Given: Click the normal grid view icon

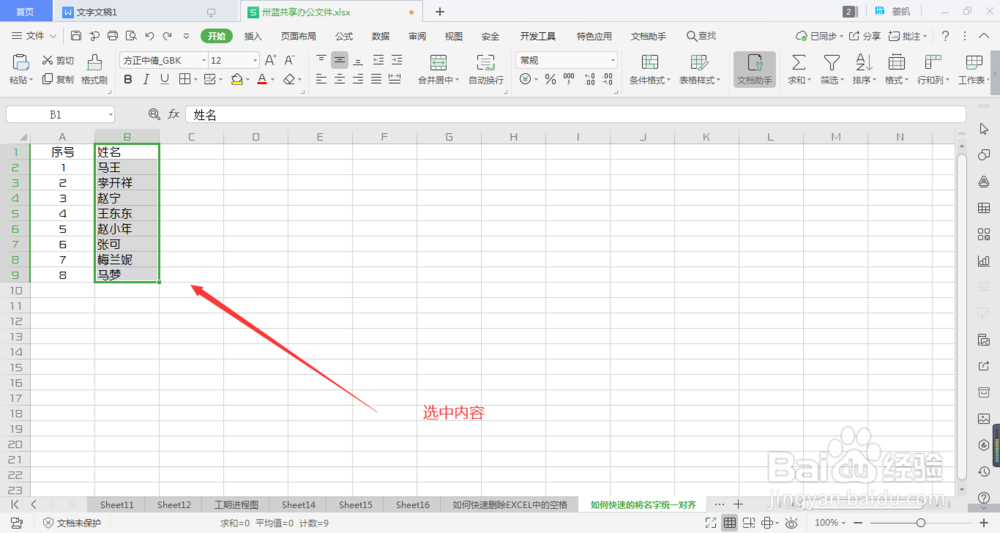Looking at the screenshot, I should [730, 523].
